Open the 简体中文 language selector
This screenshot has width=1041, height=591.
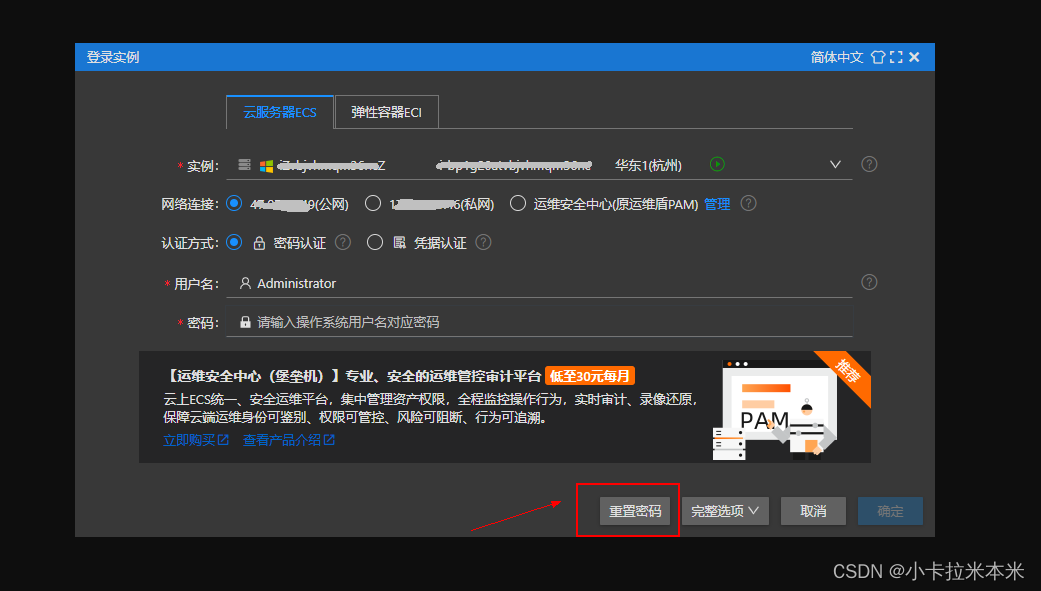click(x=836, y=57)
